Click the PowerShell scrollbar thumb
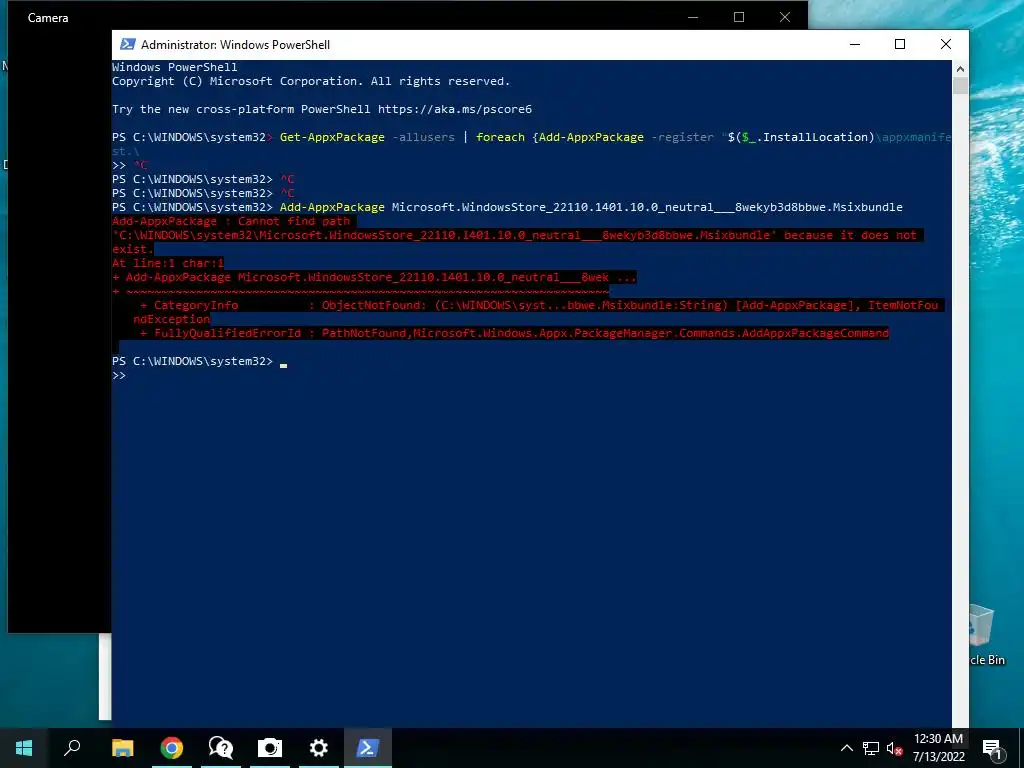 (x=960, y=86)
